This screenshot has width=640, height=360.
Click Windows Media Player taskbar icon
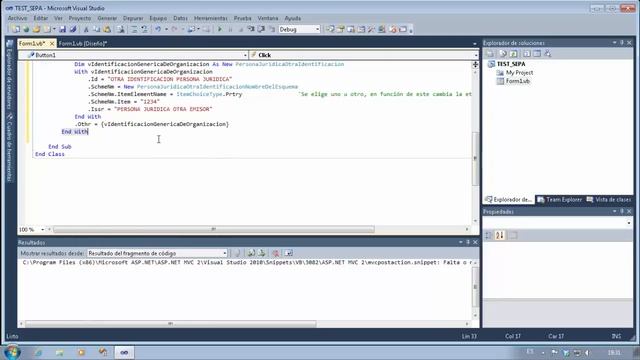click(81, 352)
